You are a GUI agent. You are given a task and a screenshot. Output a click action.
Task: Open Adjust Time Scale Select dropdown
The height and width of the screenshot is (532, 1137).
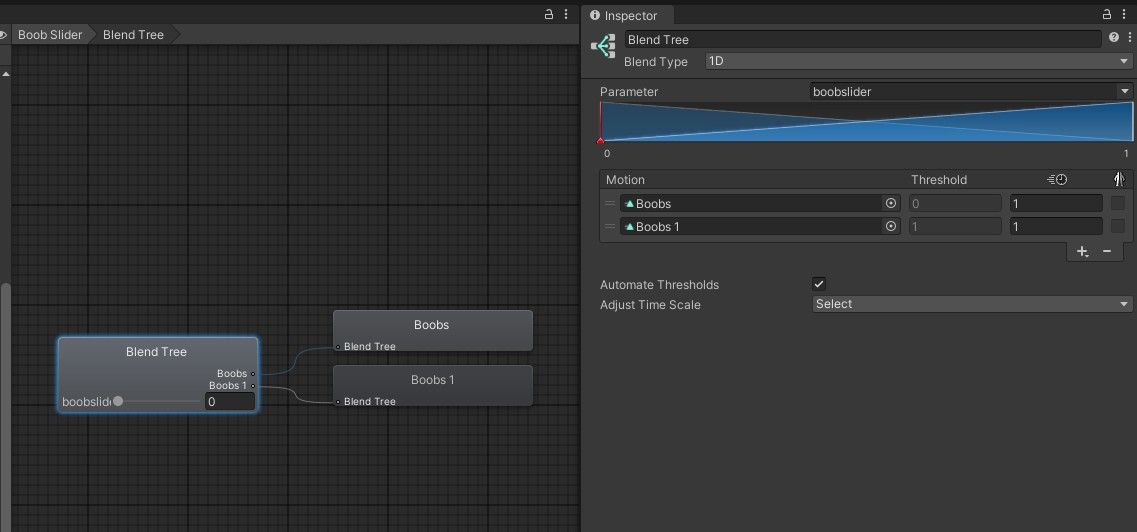972,304
